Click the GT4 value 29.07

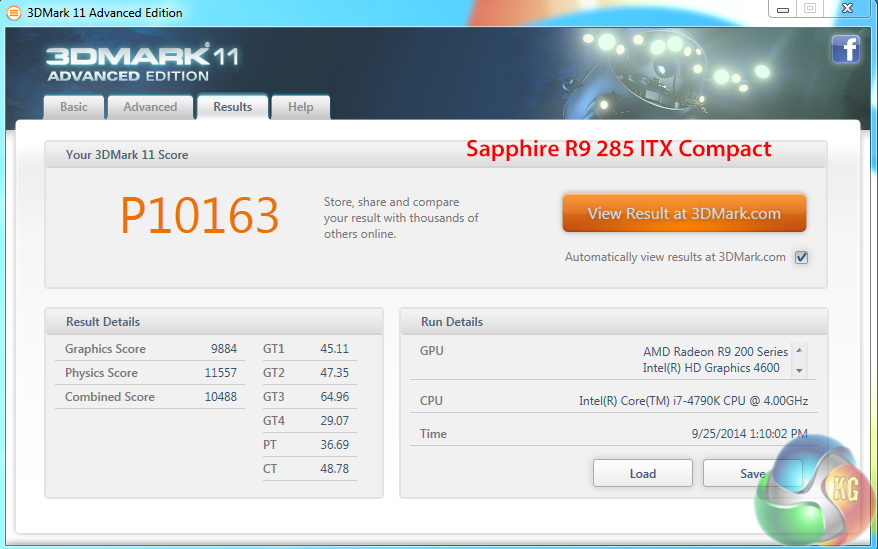pyautogui.click(x=334, y=421)
